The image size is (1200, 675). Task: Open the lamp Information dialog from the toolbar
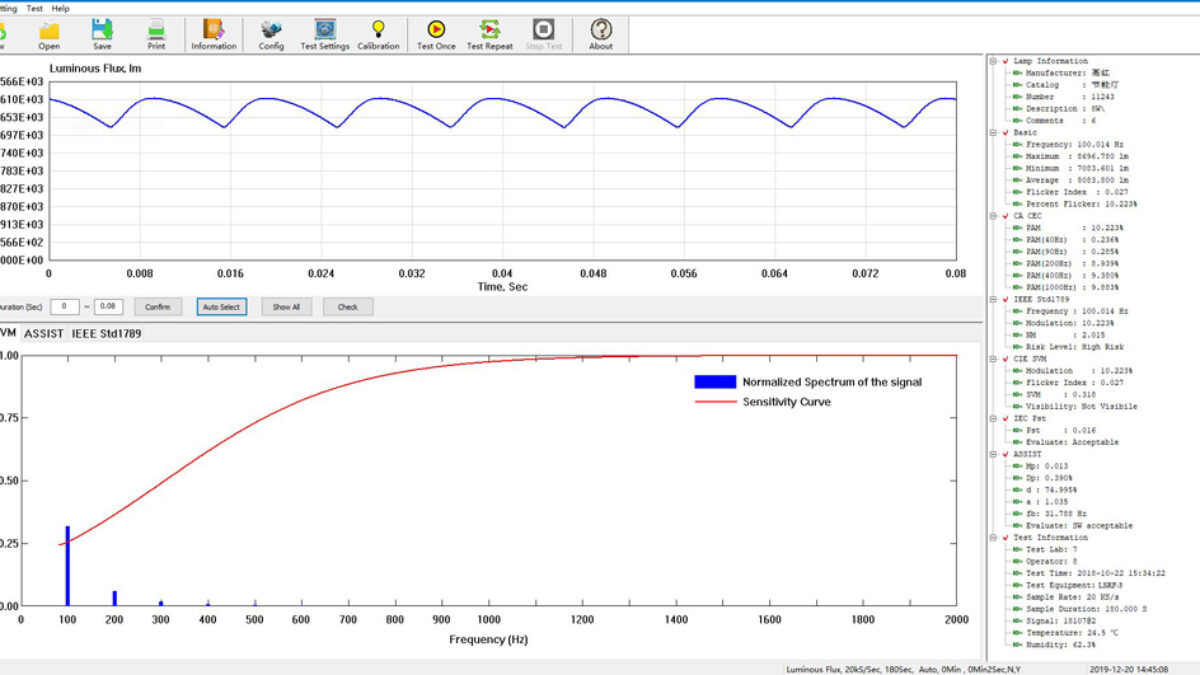tap(214, 34)
